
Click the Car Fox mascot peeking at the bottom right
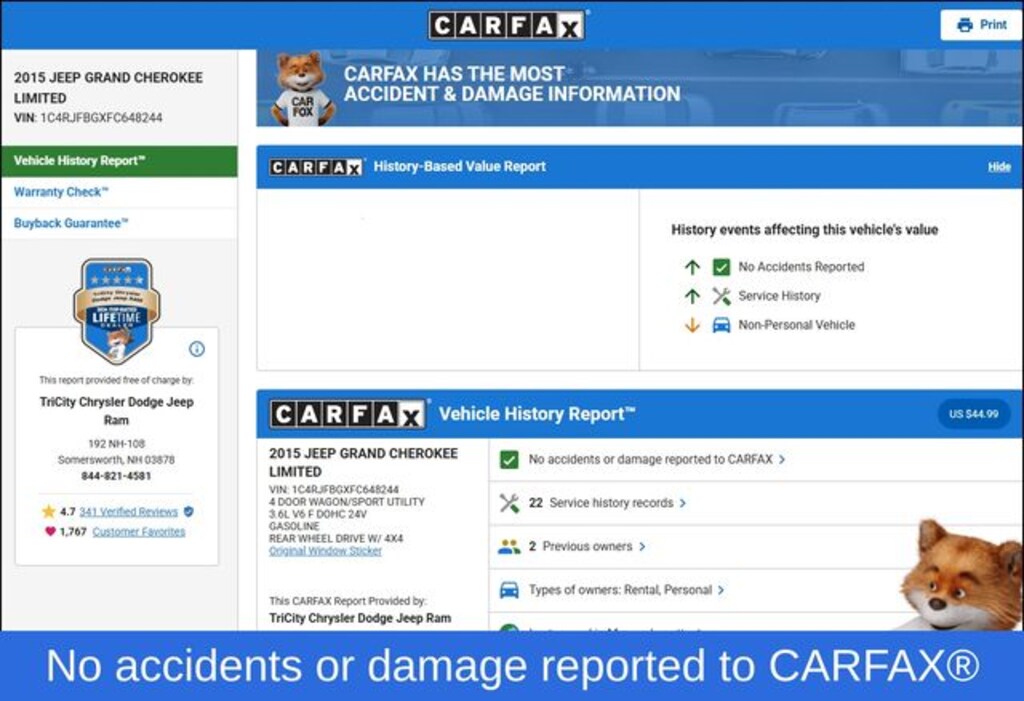(960, 575)
